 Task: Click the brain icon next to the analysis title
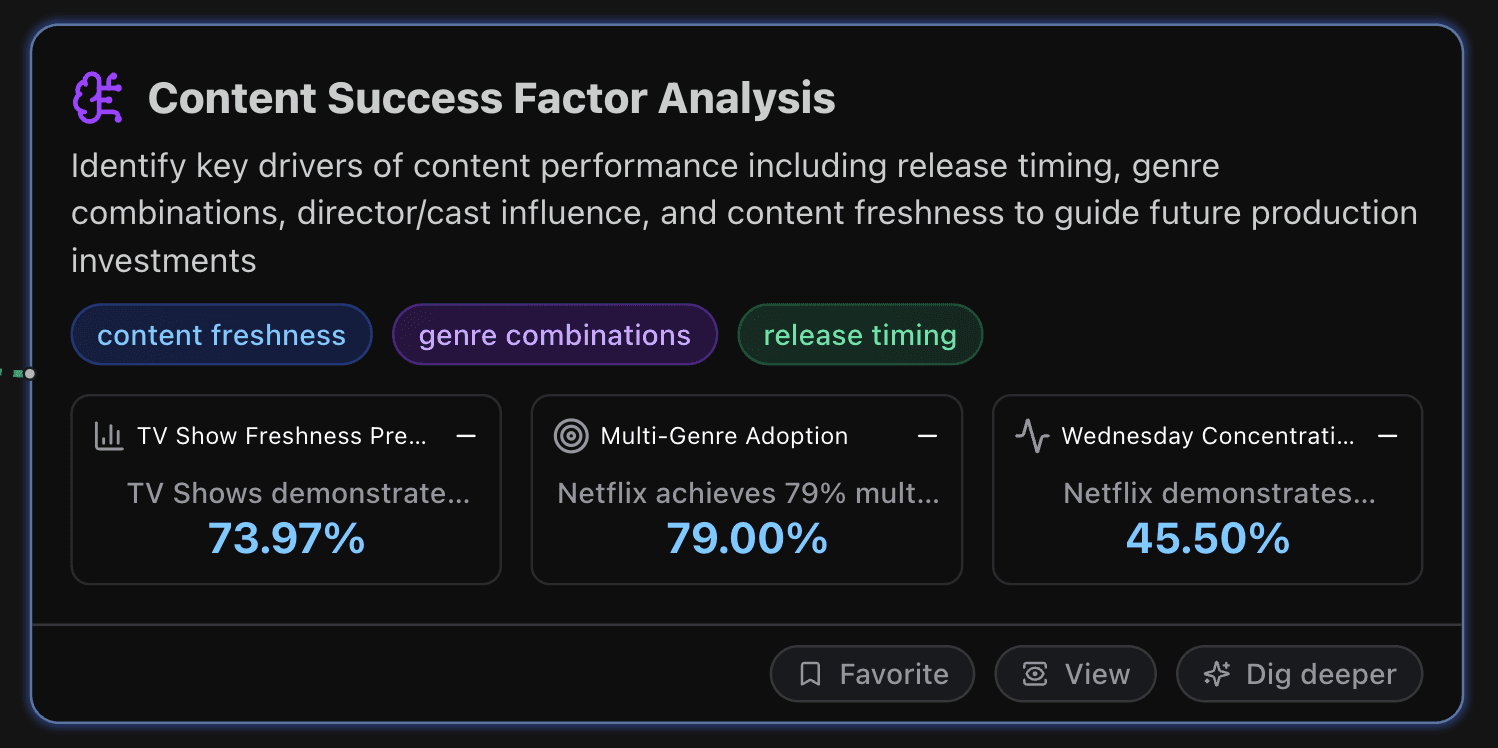tap(96, 97)
